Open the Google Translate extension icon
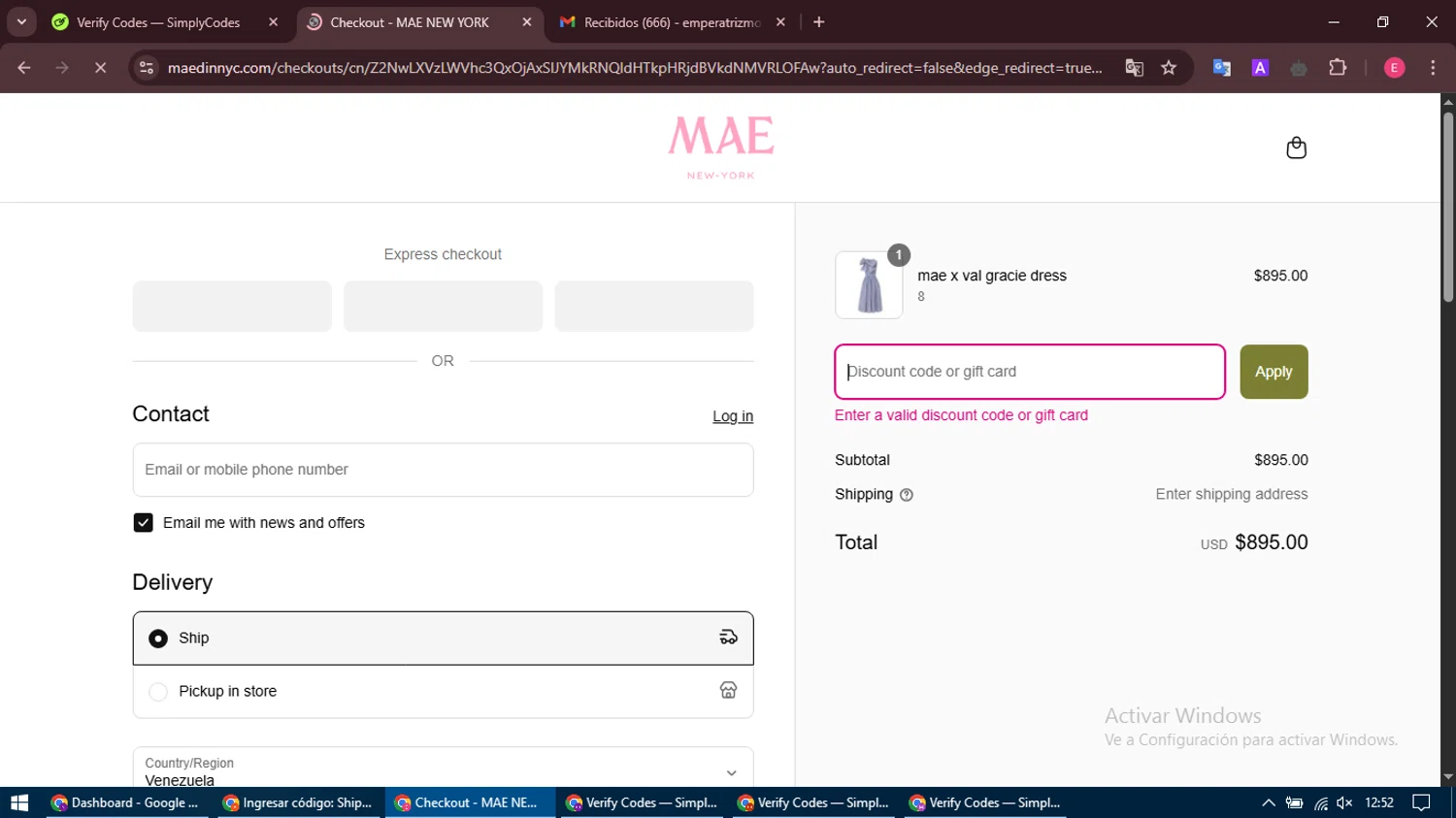1456x818 pixels. pyautogui.click(x=1221, y=67)
